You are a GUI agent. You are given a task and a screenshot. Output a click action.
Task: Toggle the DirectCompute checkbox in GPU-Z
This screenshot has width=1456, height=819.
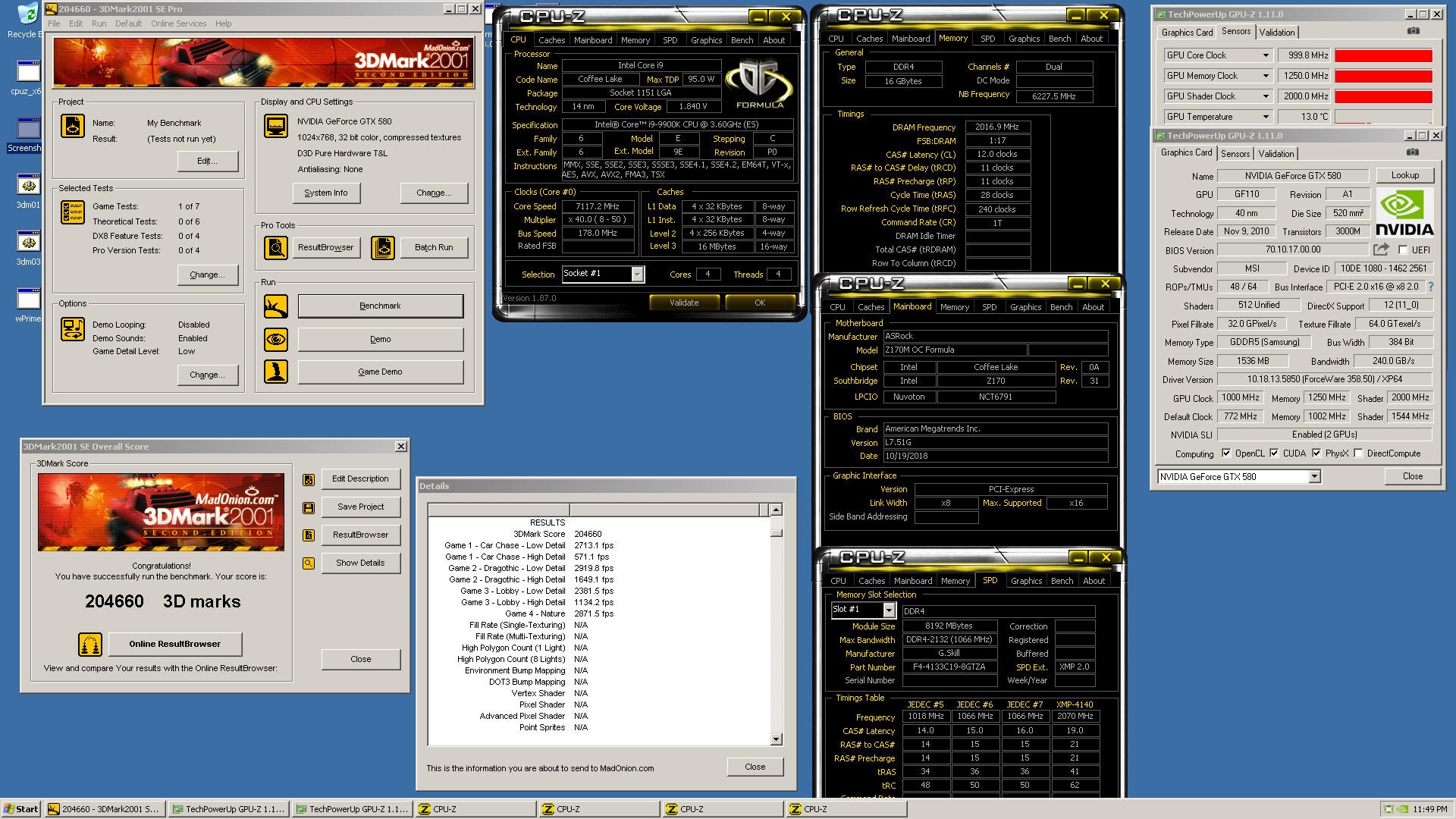1358,453
